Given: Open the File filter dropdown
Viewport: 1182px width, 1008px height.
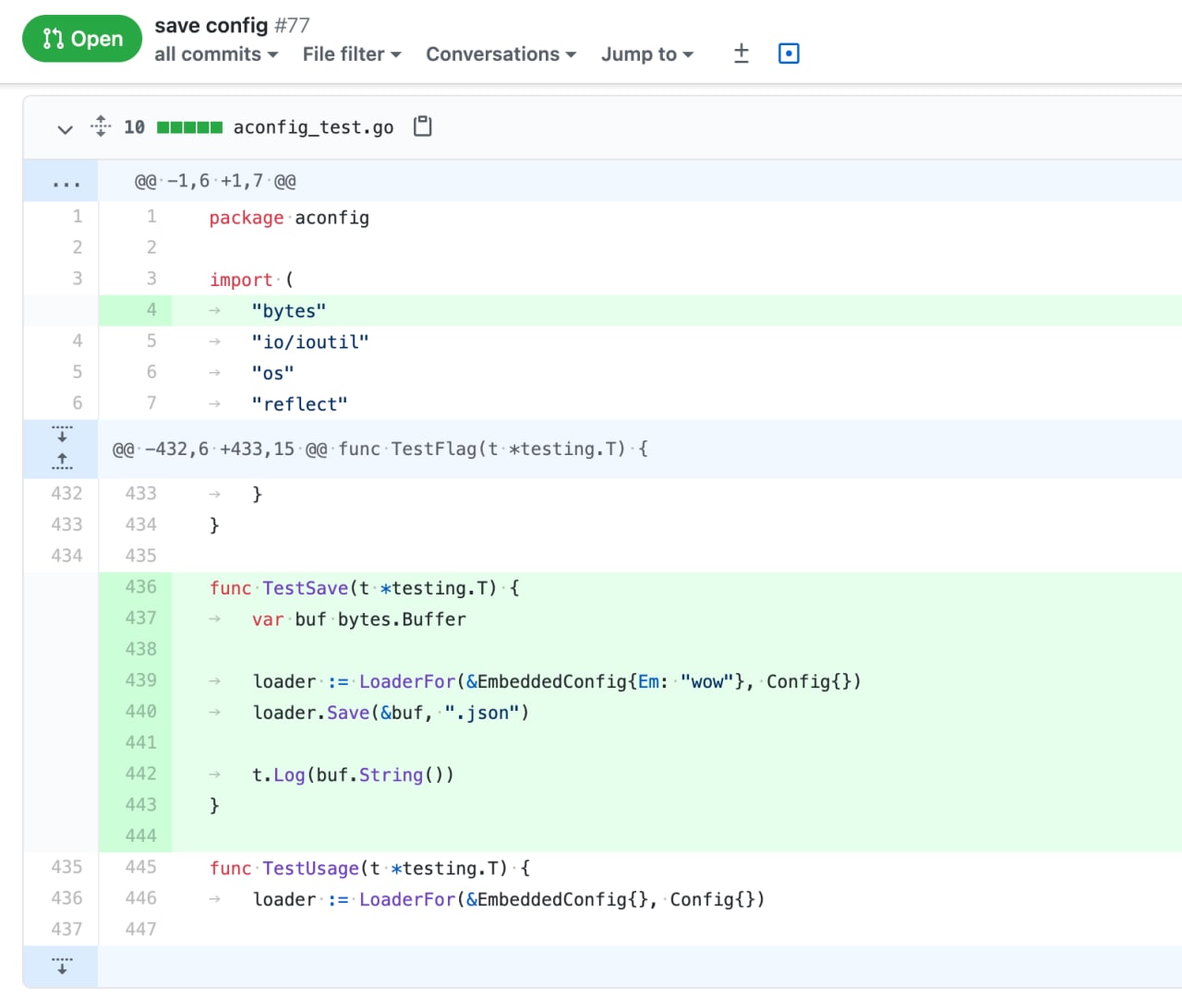Looking at the screenshot, I should pos(352,54).
